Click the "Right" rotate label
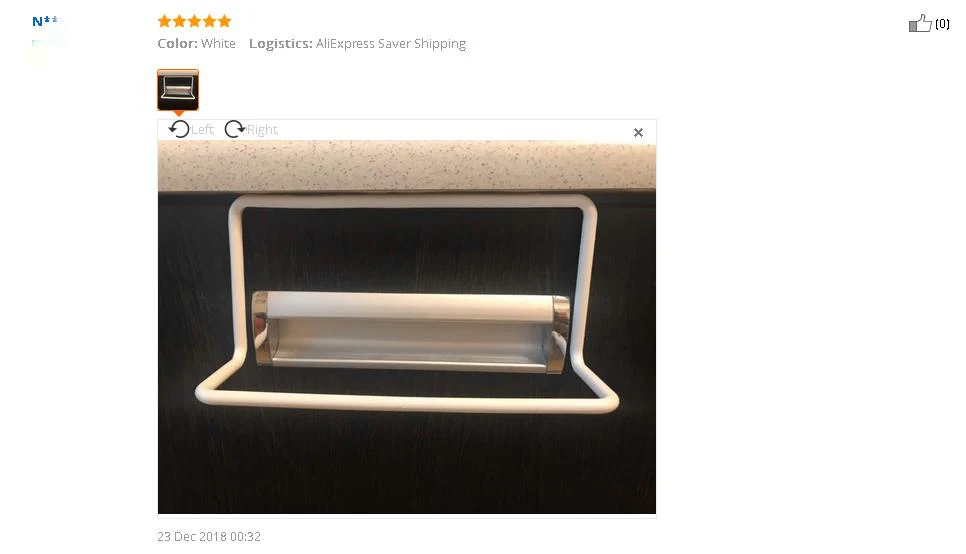 [262, 129]
